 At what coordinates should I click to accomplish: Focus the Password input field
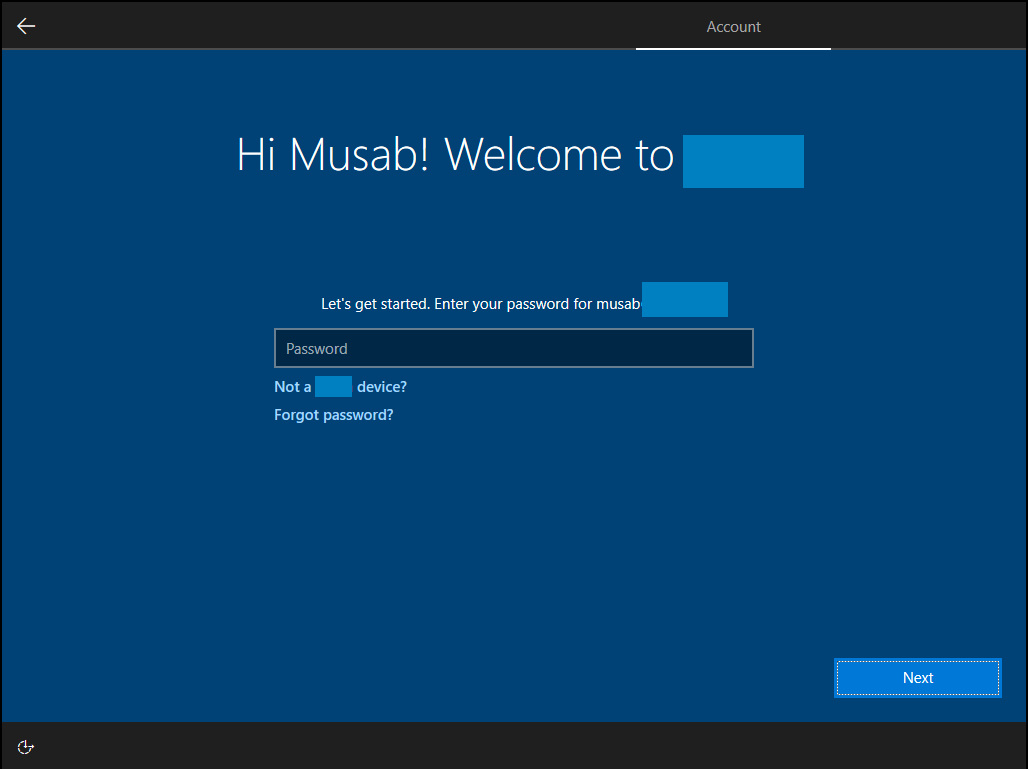(x=513, y=348)
